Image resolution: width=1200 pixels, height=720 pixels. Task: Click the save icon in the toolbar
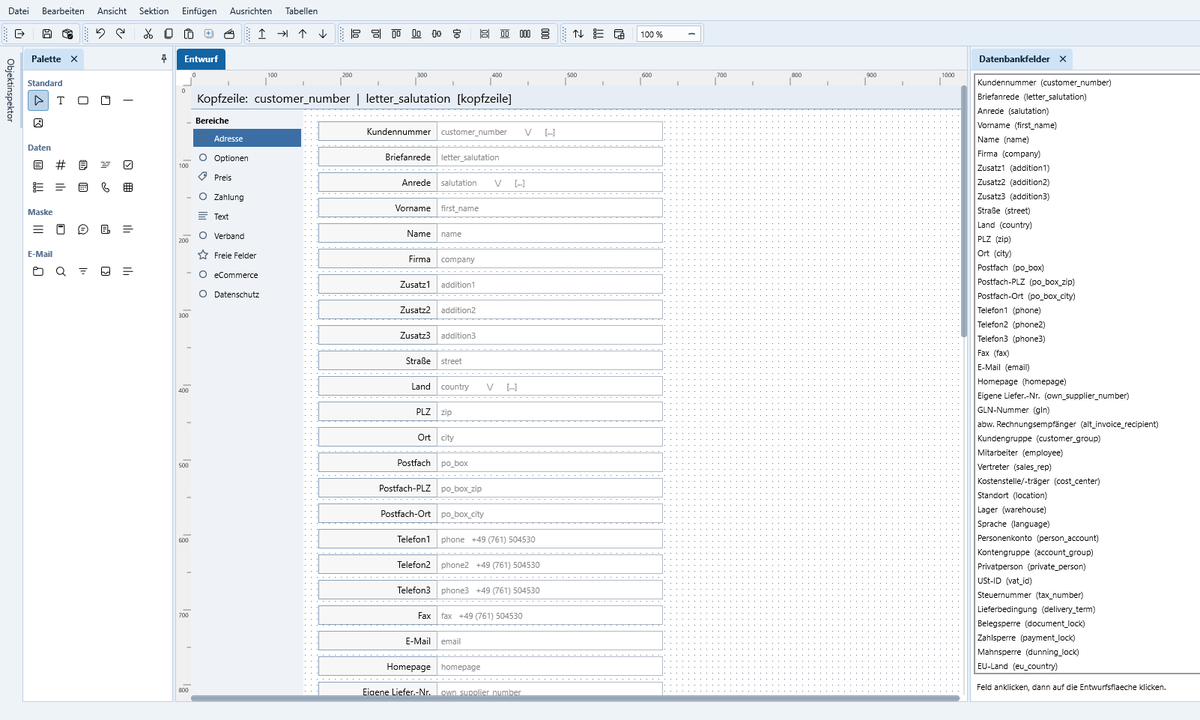coord(47,34)
